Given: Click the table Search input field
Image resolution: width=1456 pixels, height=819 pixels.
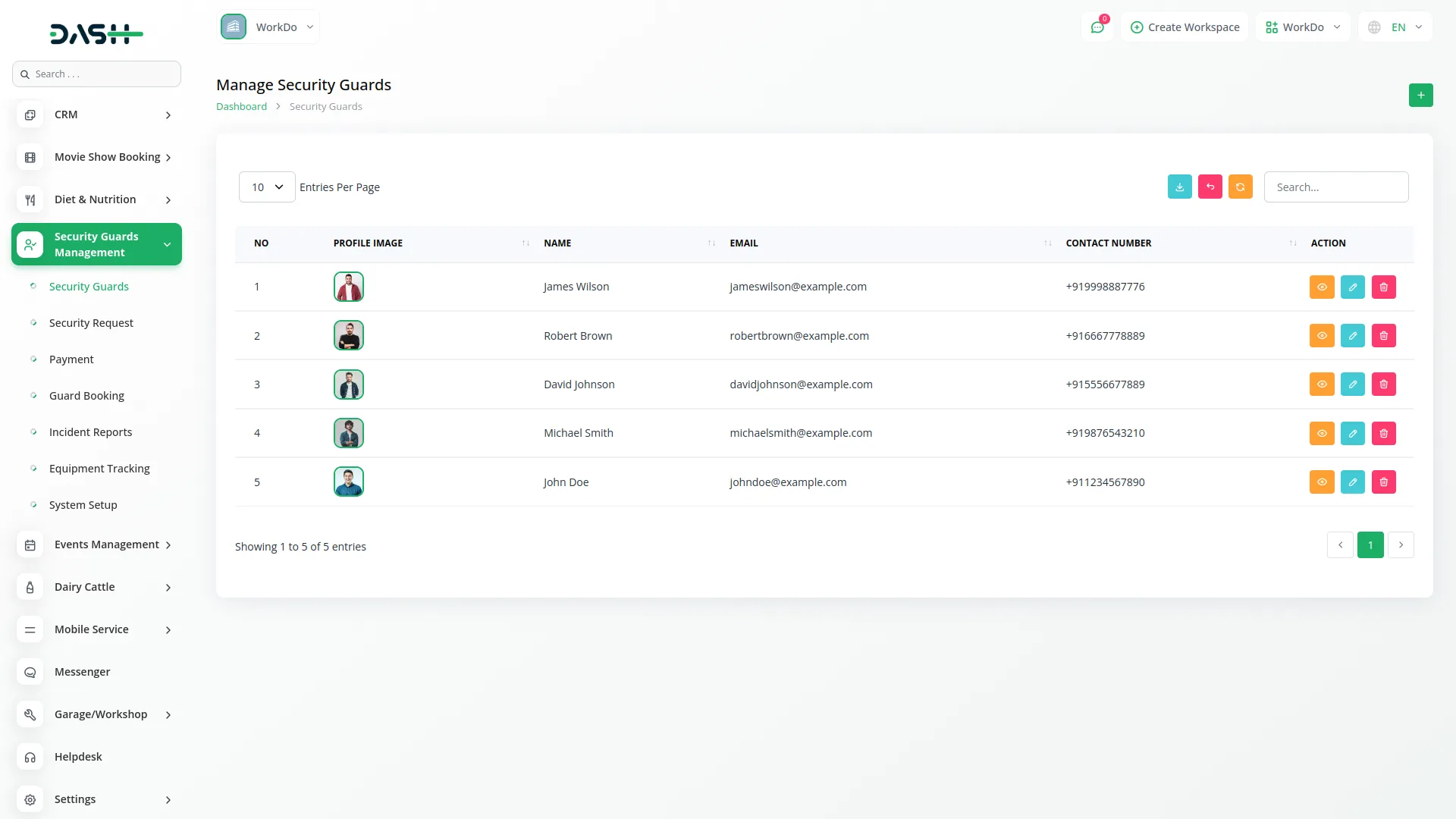Looking at the screenshot, I should 1335,187.
